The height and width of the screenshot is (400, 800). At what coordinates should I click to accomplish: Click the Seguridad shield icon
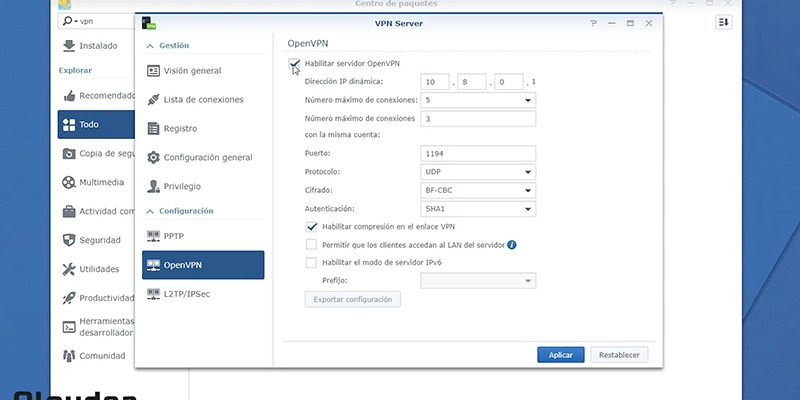click(69, 240)
